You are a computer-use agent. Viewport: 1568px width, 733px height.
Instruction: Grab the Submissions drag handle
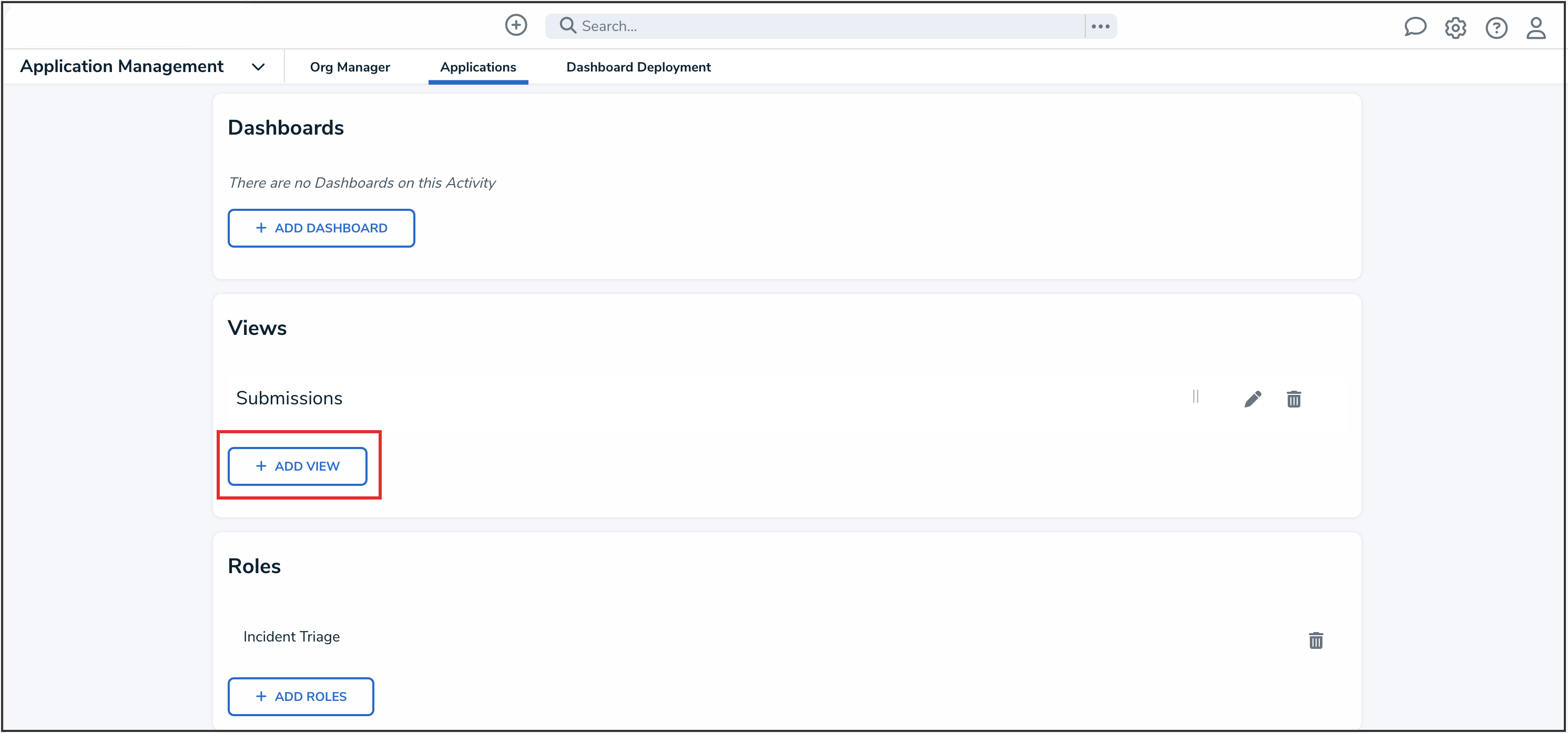click(1196, 397)
